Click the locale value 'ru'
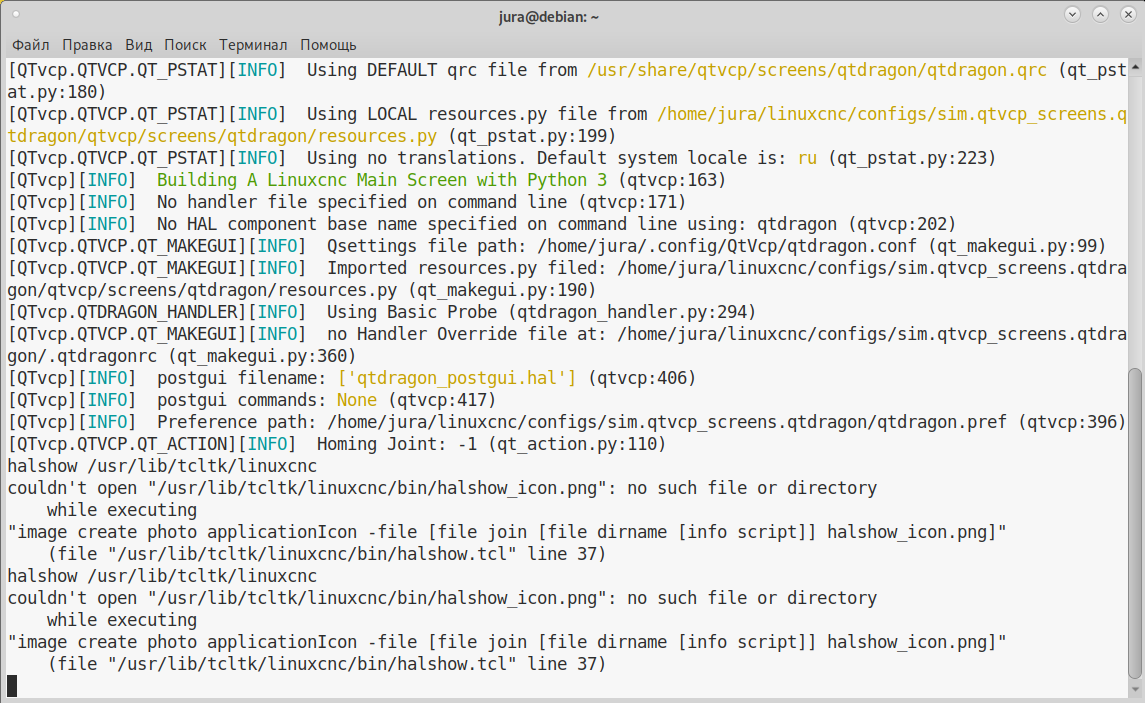The height and width of the screenshot is (703, 1145). [807, 158]
